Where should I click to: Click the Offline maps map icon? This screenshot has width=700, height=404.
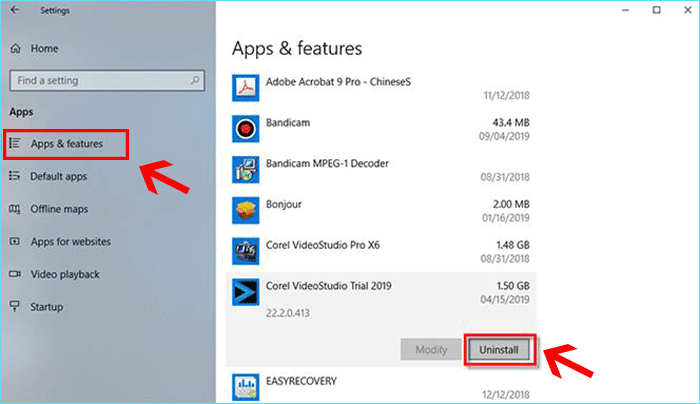pos(15,209)
